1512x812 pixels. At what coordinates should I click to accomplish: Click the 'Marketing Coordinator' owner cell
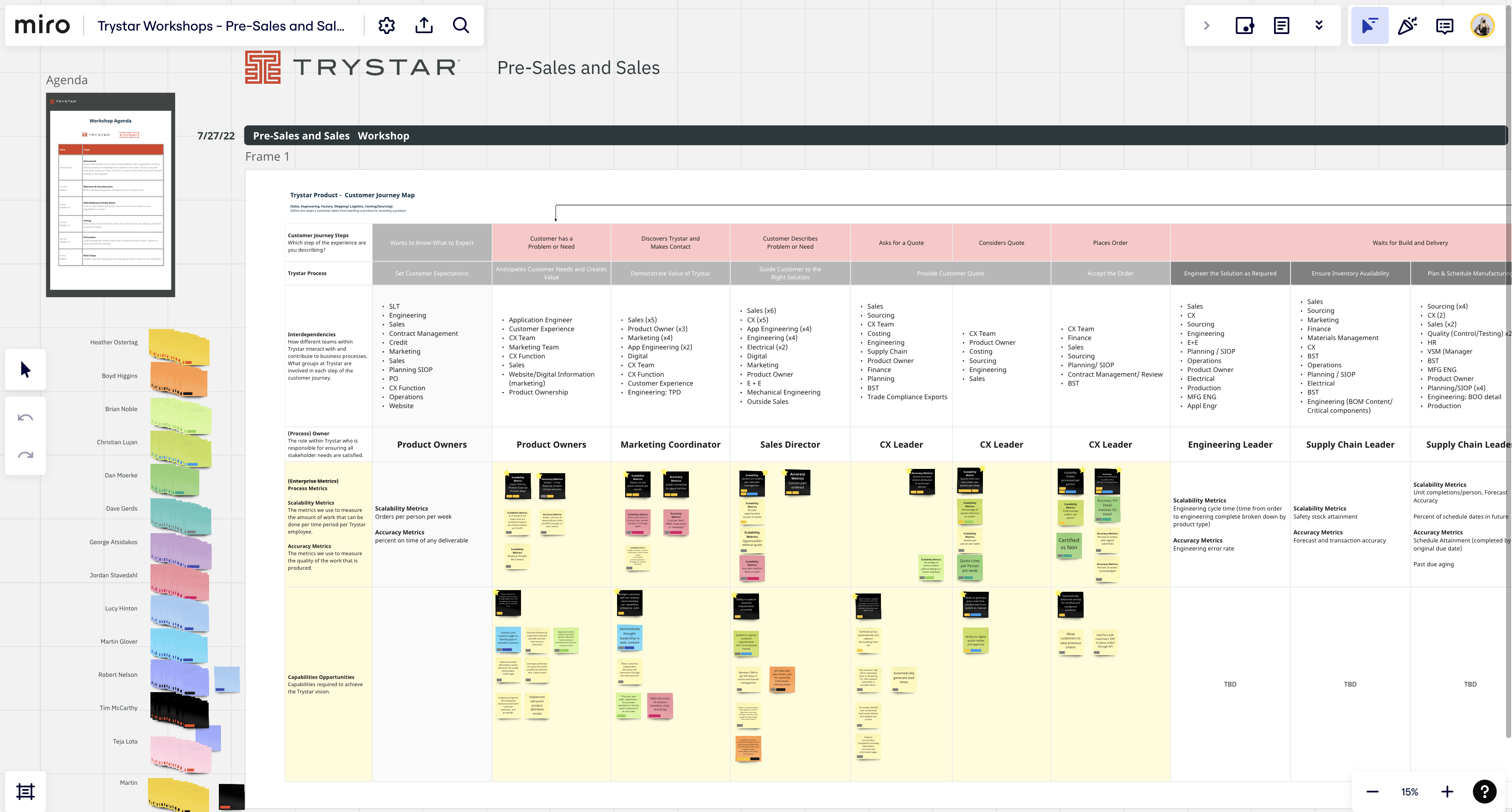[x=670, y=444]
